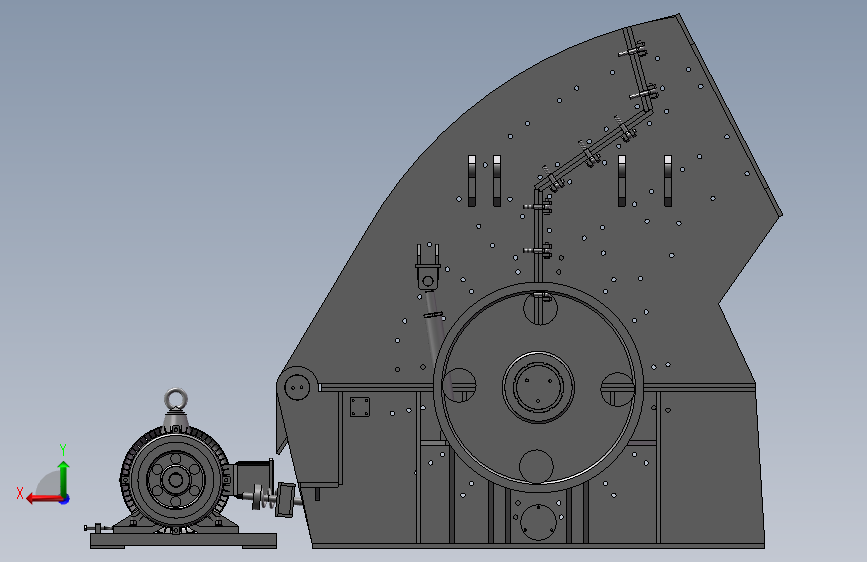This screenshot has height=562, width=867.
Task: Select the central shaft hub of the rotor
Action: [x=538, y=386]
